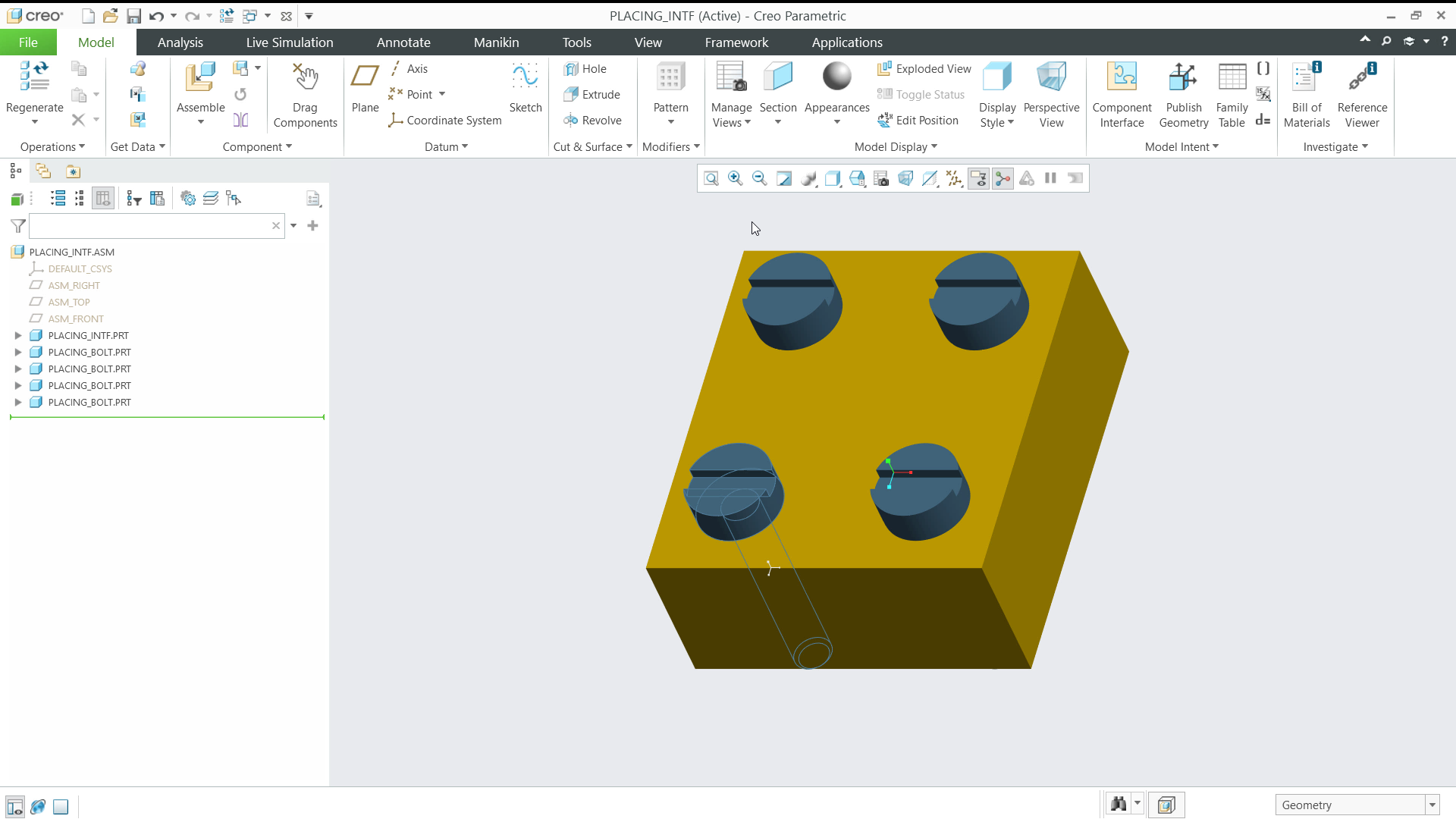
Task: Expand the last PLACING_BOLT.PRT tree node
Action: [x=18, y=402]
